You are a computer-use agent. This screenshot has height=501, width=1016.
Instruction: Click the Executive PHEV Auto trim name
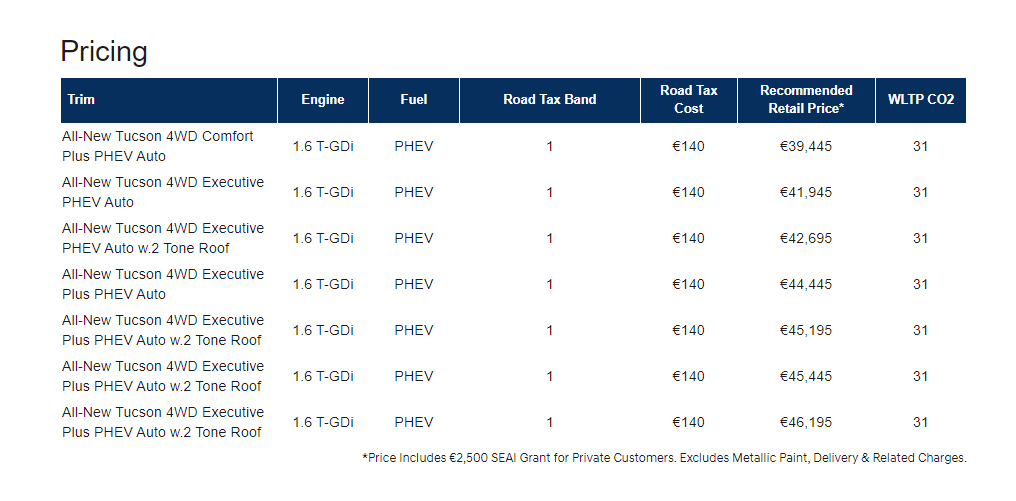point(163,192)
